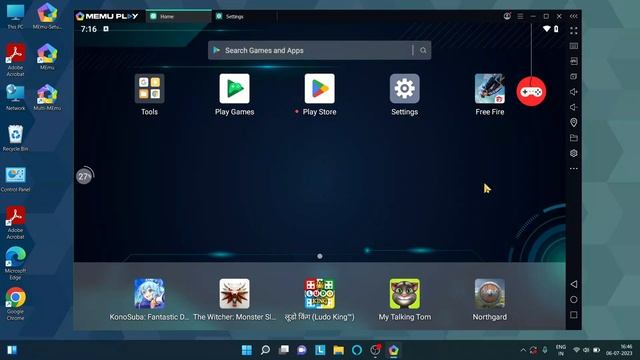Open the Widgets button on the taskbar
The height and width of the screenshot is (360, 640).
(x=12, y=350)
